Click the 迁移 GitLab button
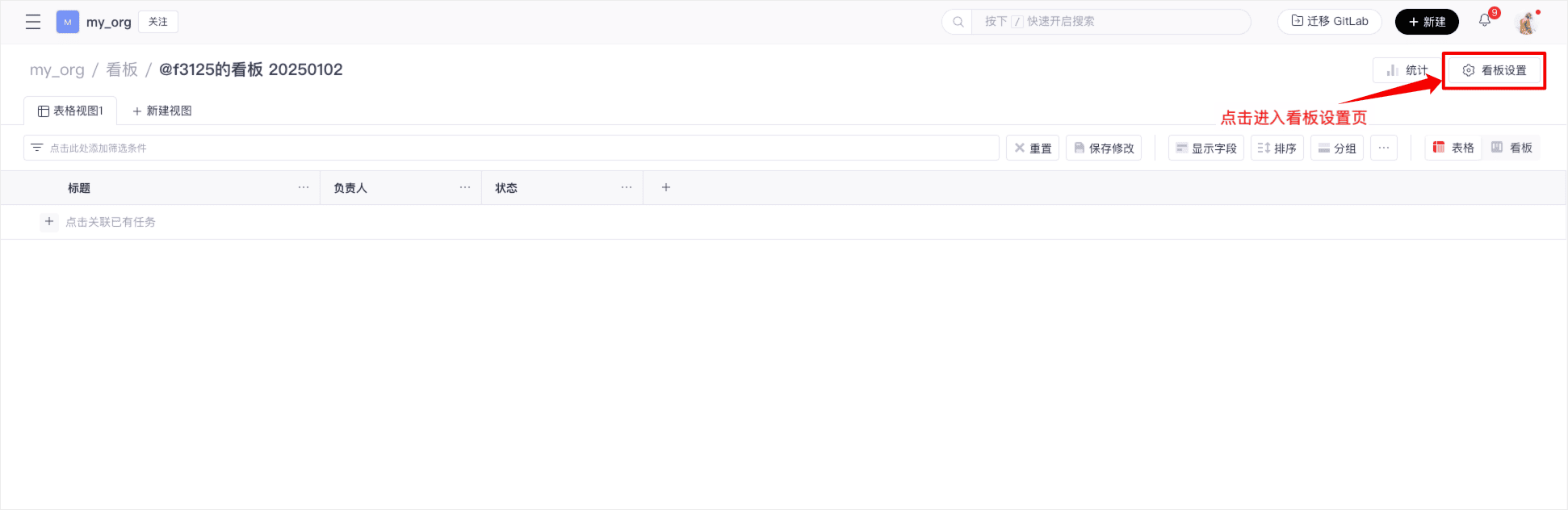Screen dimensions: 1568x510 (1329, 22)
